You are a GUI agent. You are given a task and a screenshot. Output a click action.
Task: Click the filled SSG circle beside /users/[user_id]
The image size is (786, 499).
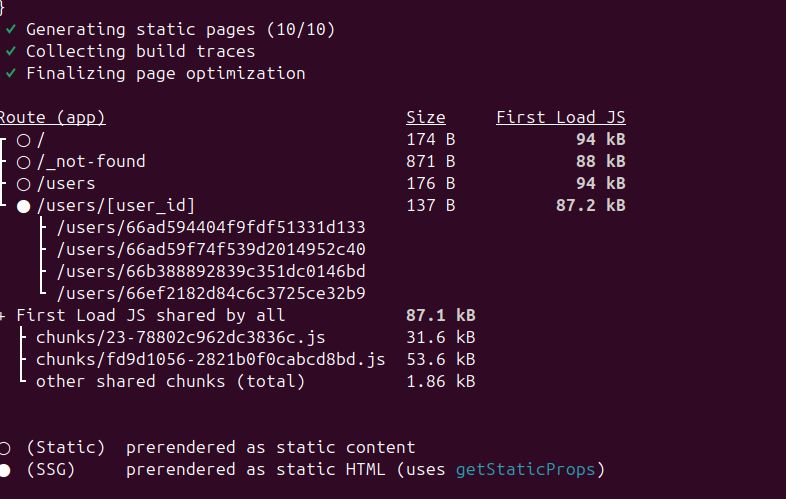coord(24,206)
